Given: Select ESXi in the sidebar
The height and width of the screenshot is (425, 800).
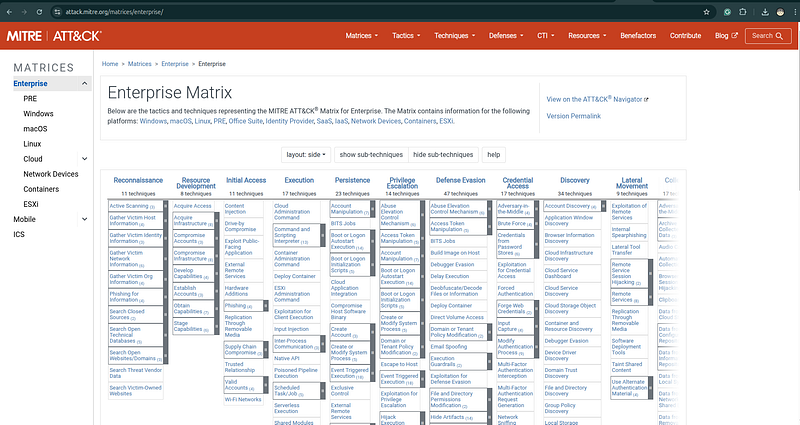Looking at the screenshot, I should (x=31, y=204).
